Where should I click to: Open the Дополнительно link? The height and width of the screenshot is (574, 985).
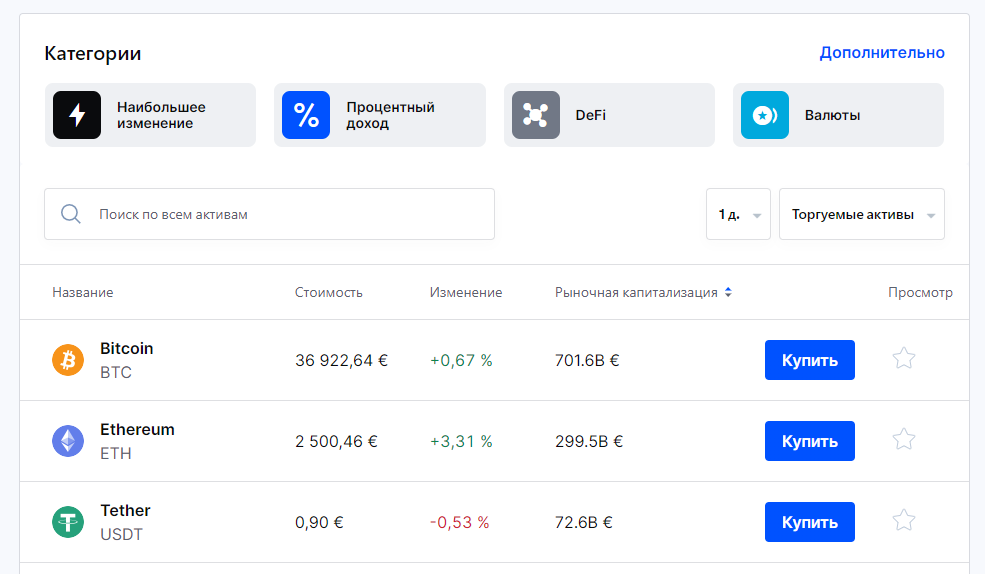(881, 53)
